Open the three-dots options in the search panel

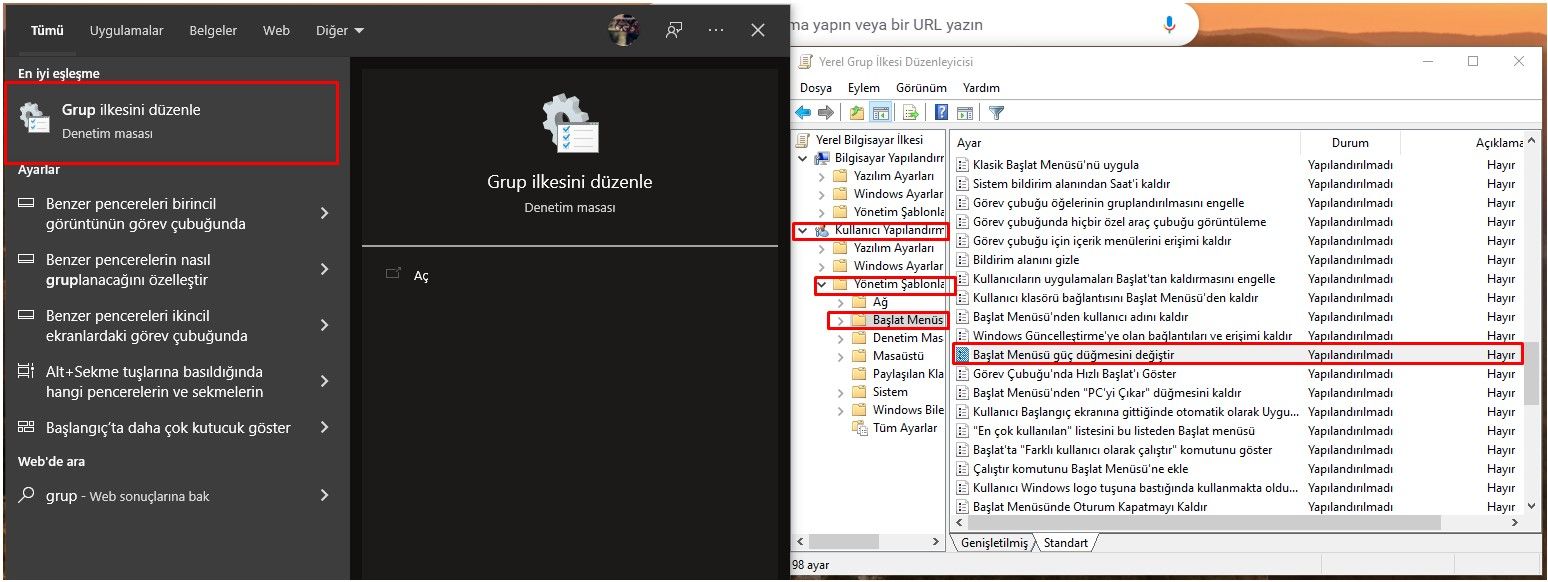point(716,30)
